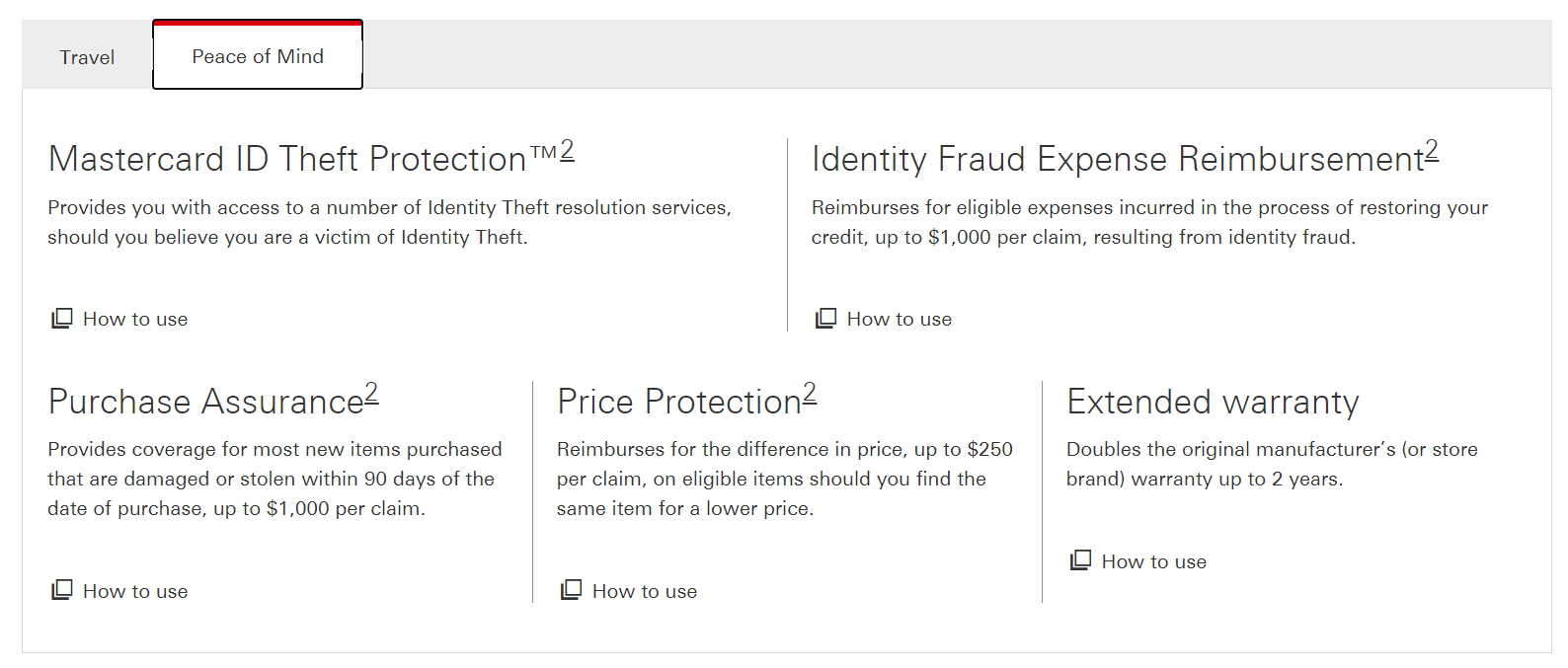Click the Price Protection heading text
Image resolution: width=1568 pixels, height=668 pixels.
679,402
